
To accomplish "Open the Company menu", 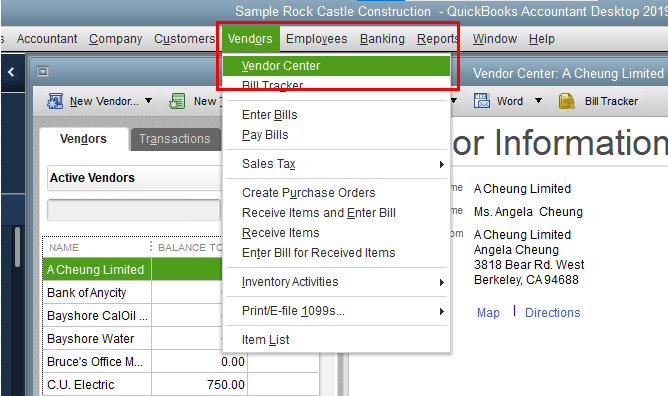I will pos(115,39).
